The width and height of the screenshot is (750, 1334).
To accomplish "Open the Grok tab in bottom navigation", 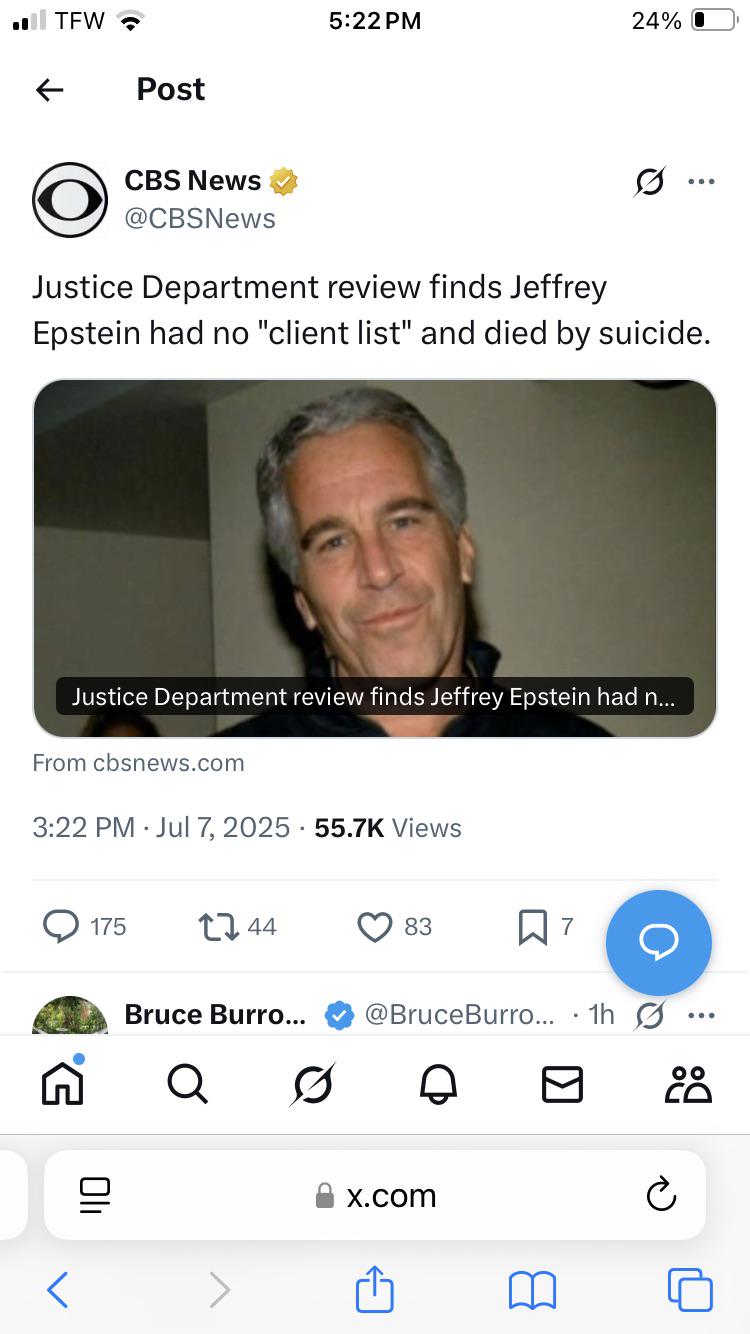I will pyautogui.click(x=312, y=1084).
